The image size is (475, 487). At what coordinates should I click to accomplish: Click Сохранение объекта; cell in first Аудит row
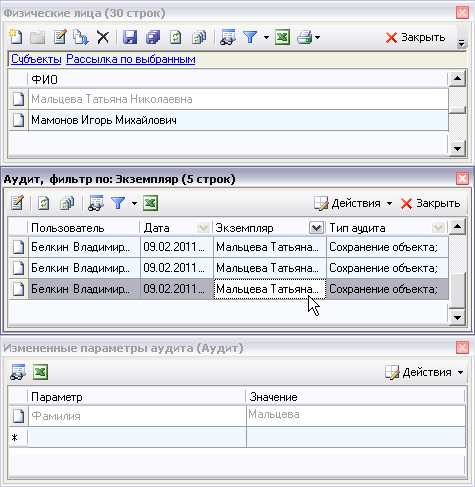(387, 247)
